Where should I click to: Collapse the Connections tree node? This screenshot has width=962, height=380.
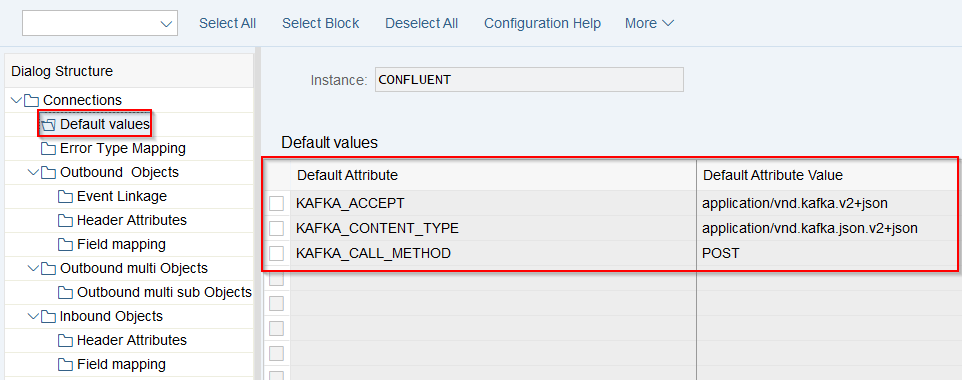(x=17, y=100)
